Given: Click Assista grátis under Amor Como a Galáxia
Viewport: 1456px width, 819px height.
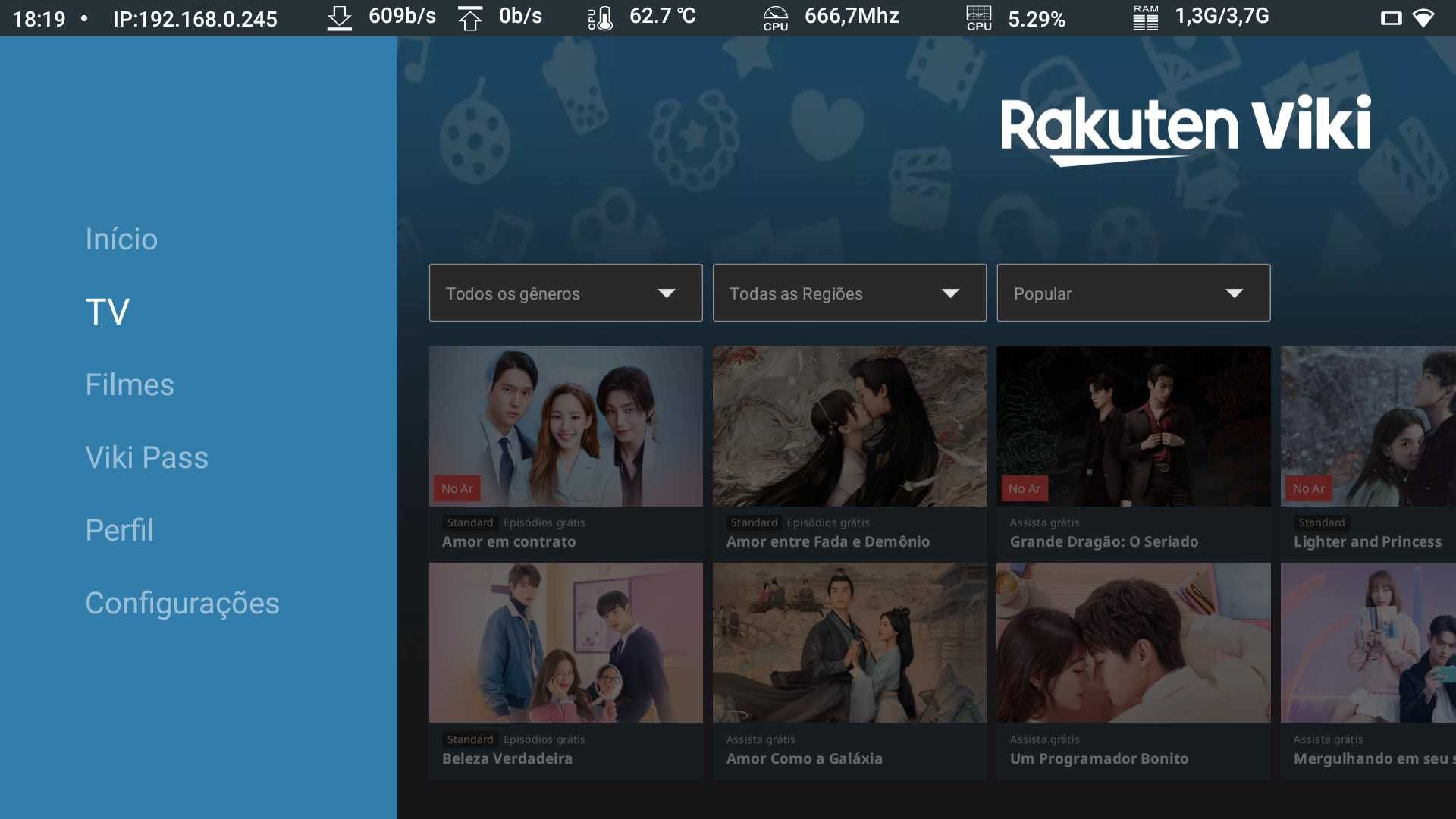Looking at the screenshot, I should pyautogui.click(x=761, y=739).
